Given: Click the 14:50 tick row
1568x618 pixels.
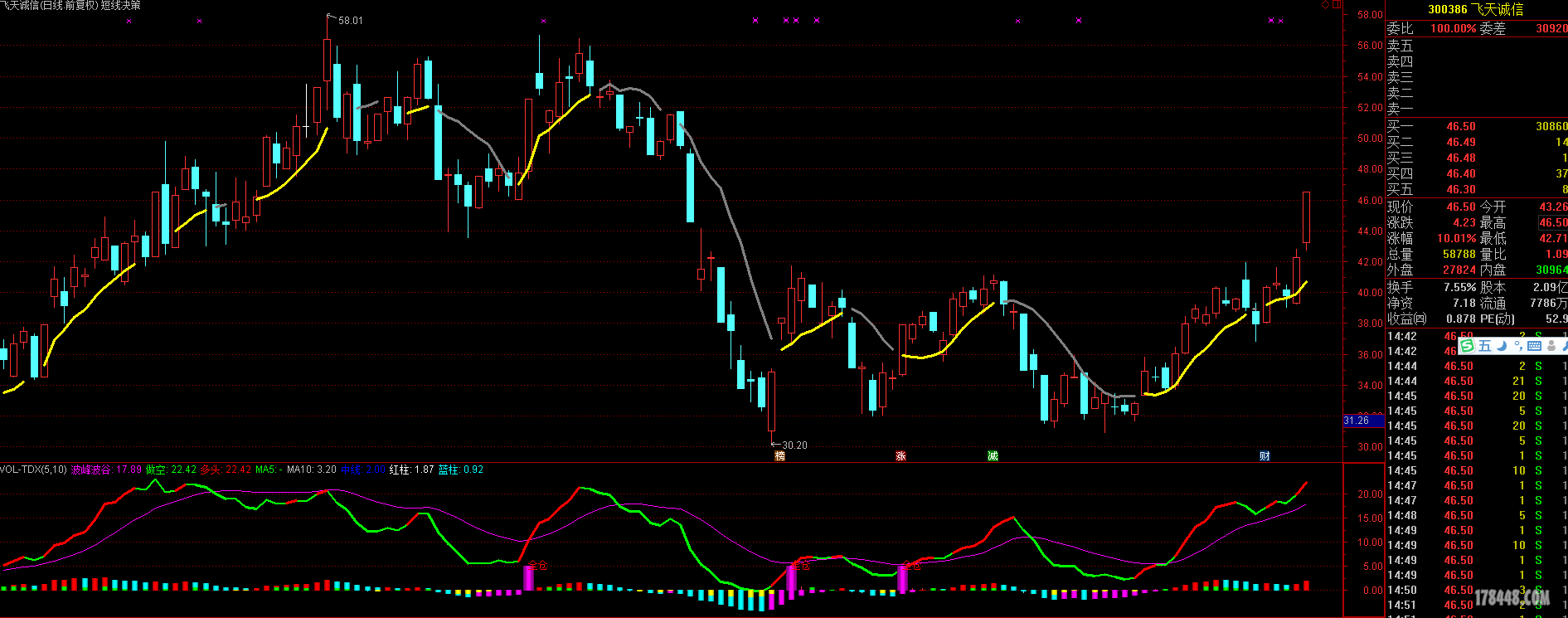Looking at the screenshot, I should point(1478,591).
